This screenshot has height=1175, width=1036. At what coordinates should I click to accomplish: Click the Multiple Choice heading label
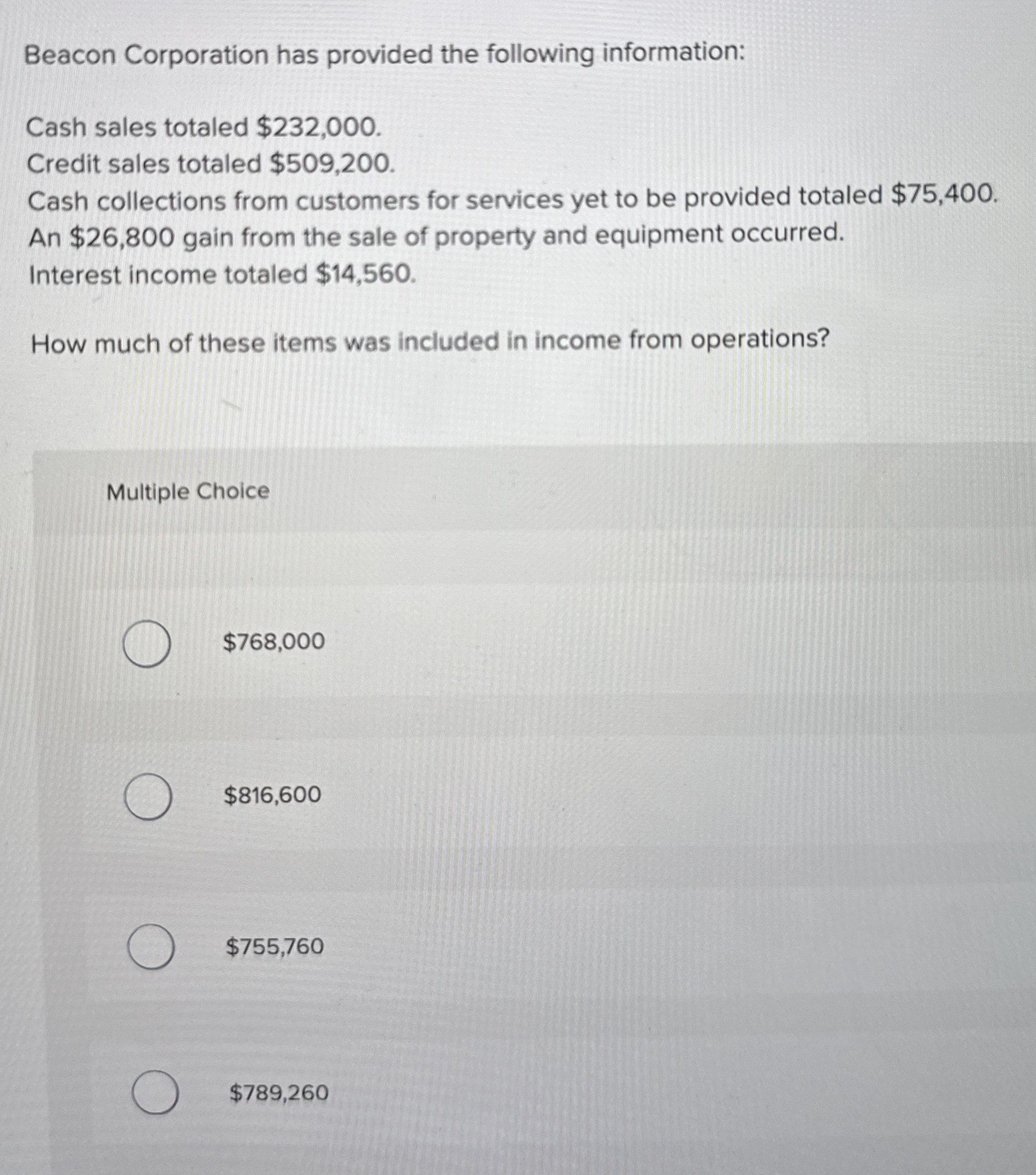coord(187,491)
